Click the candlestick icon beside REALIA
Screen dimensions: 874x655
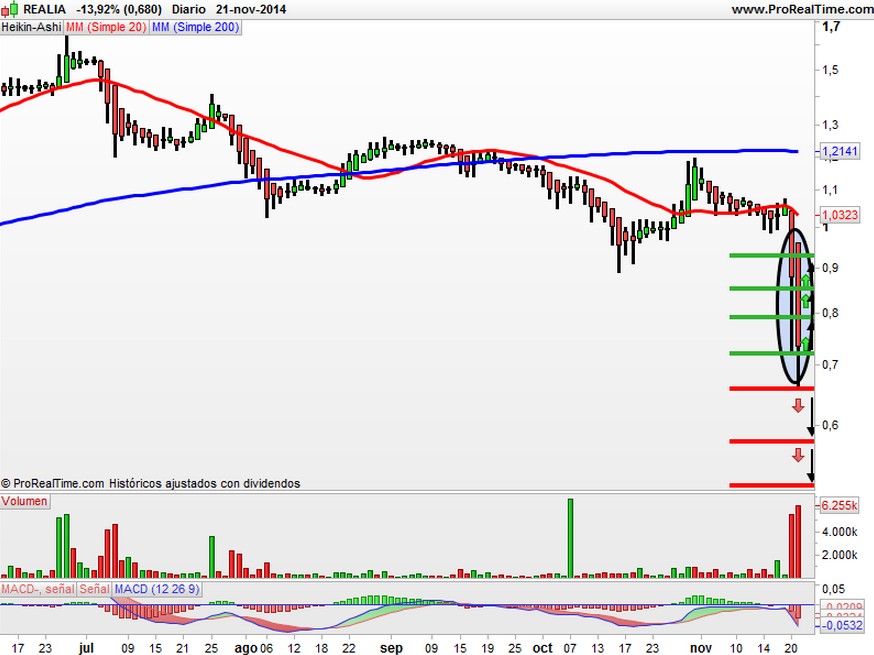pos(10,9)
